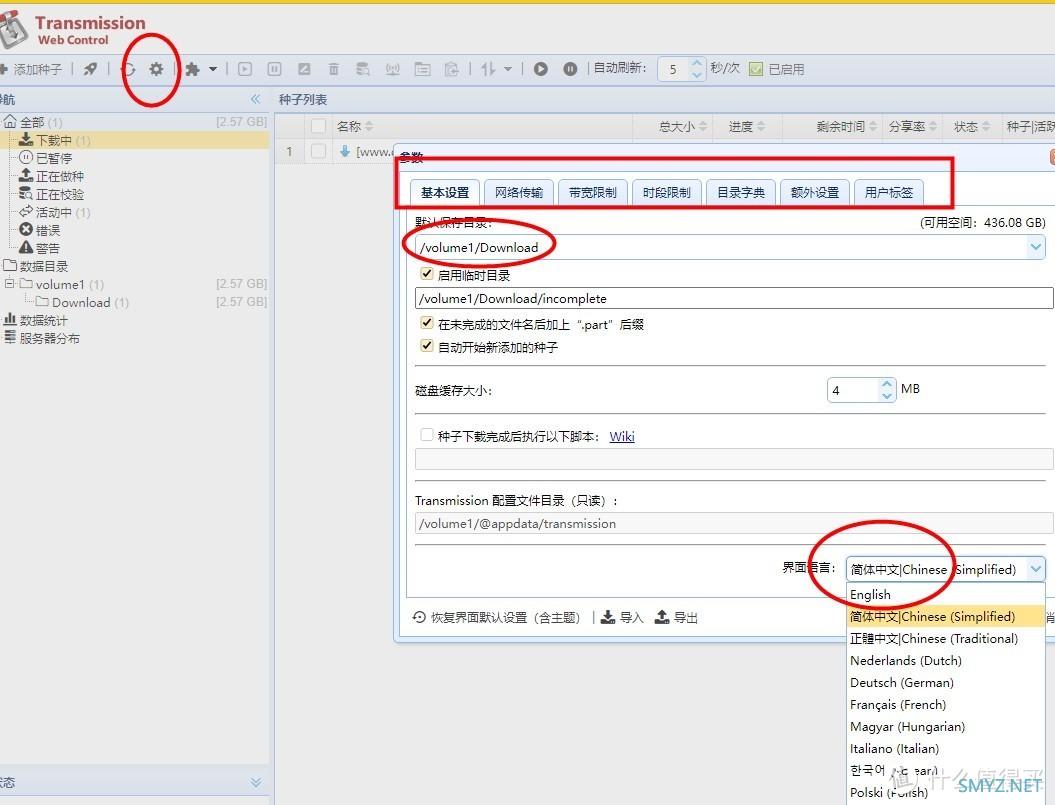Toggle 启用临时目录 checkbox

[x=427, y=273]
